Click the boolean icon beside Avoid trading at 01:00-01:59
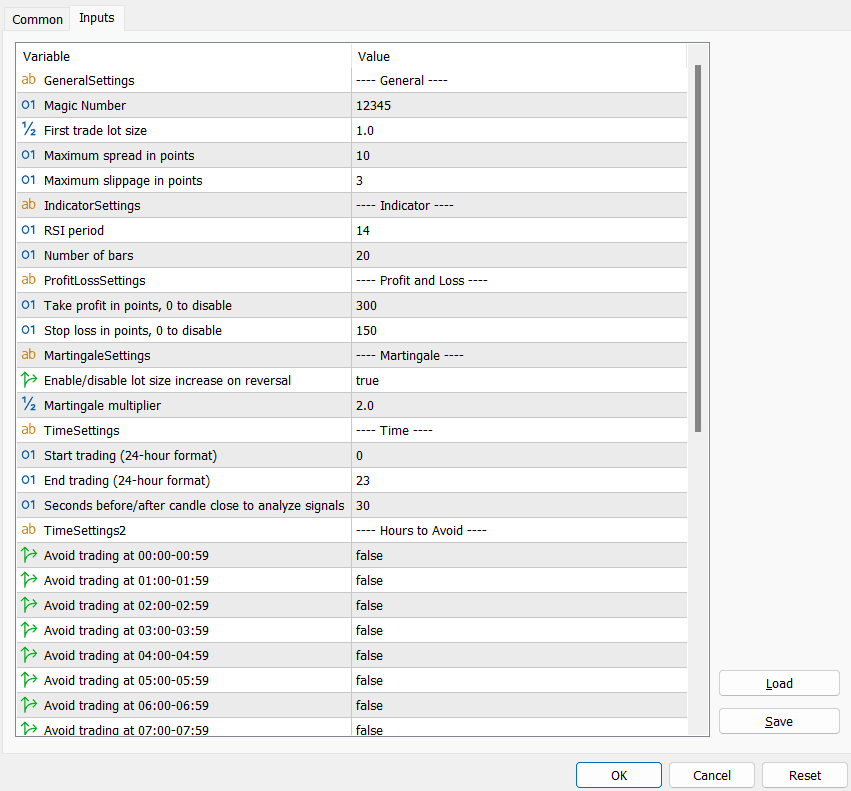 tap(29, 579)
